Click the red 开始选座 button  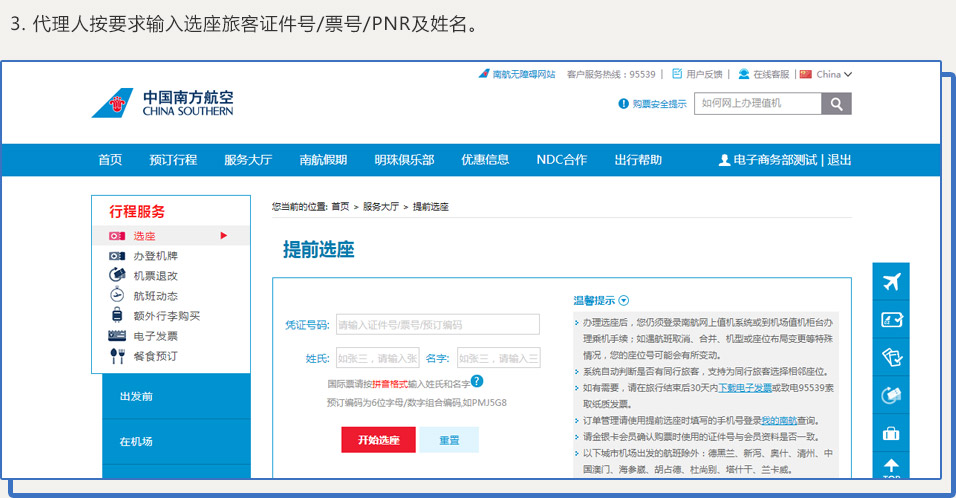click(378, 440)
